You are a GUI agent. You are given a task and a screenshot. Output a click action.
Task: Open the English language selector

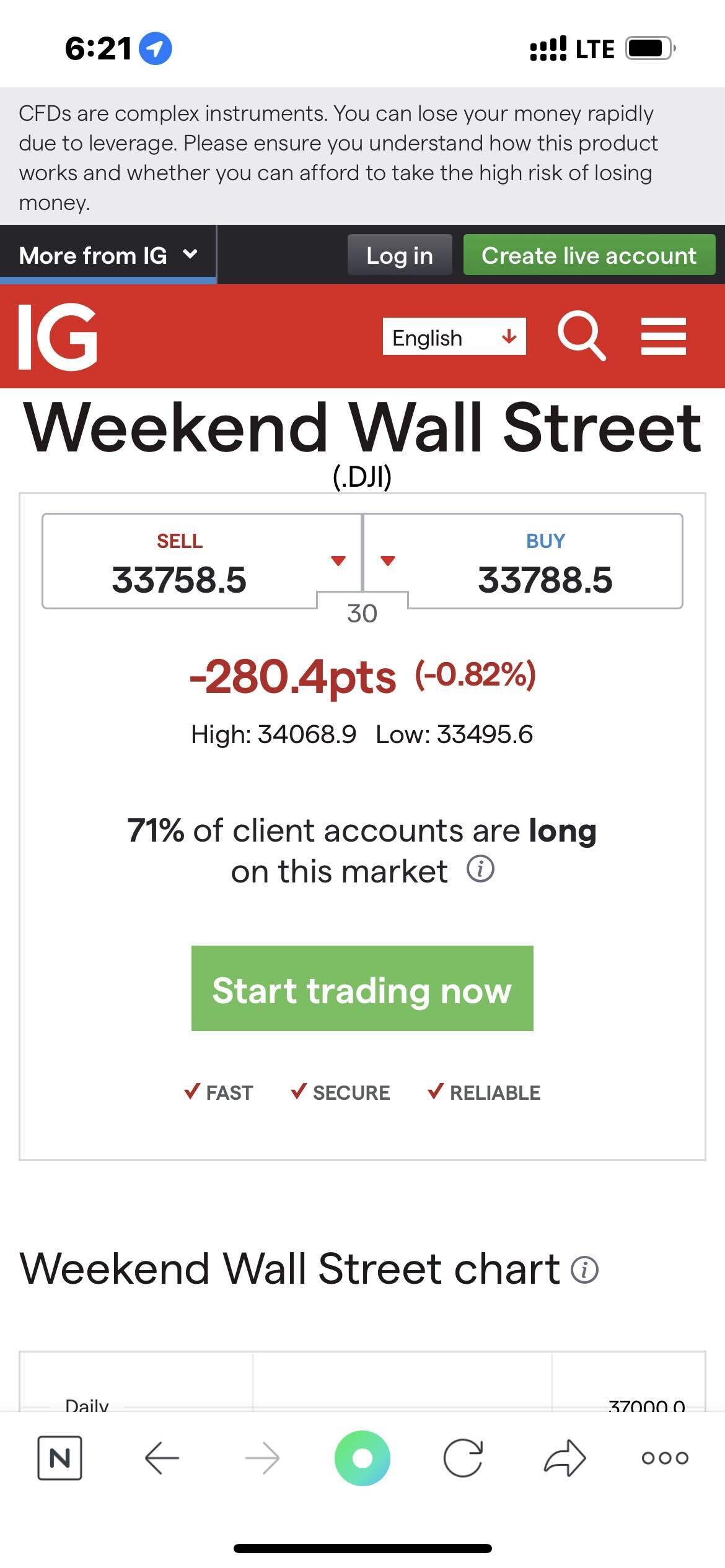pos(454,338)
